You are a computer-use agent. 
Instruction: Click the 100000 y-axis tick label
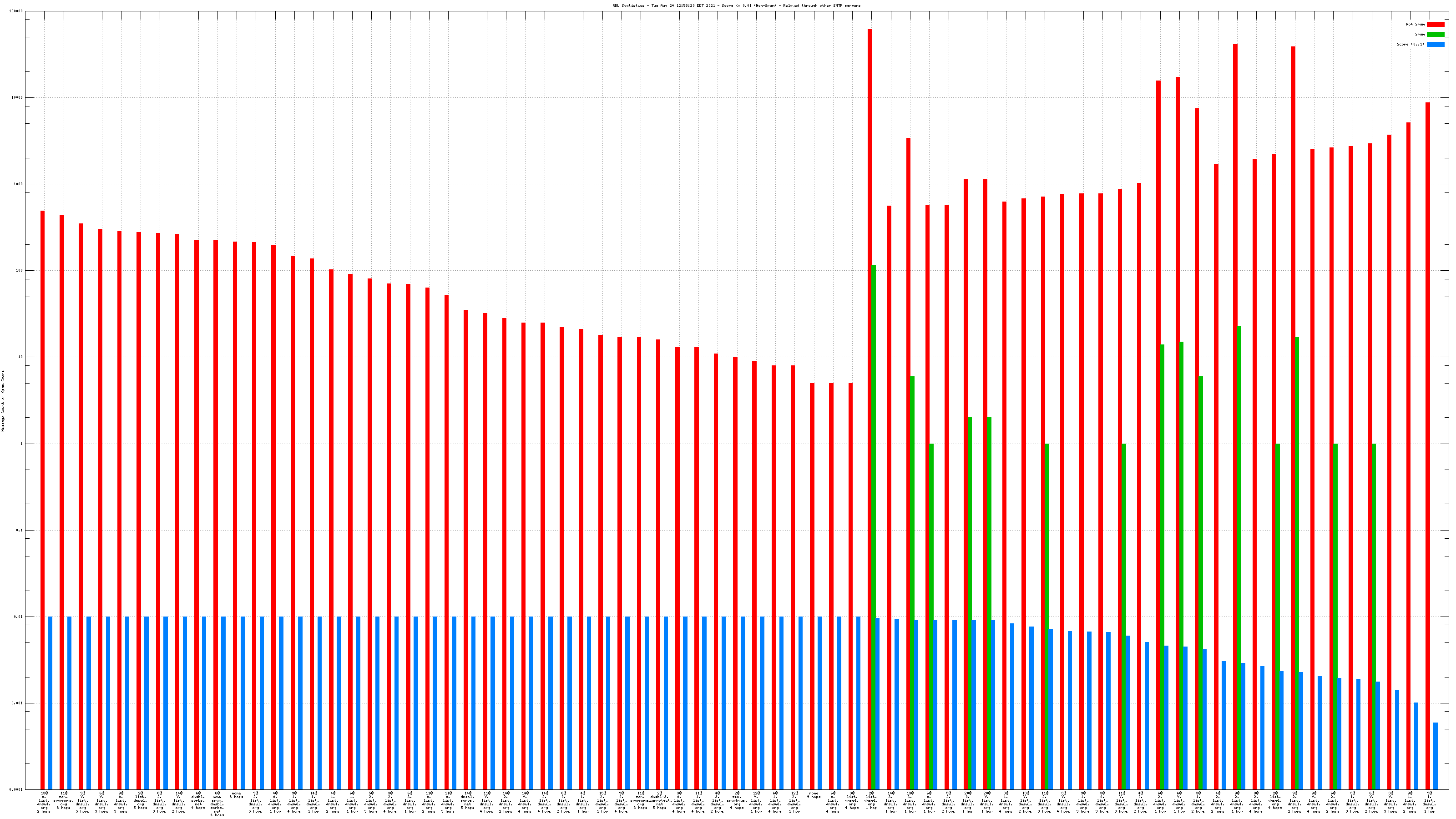(x=16, y=11)
